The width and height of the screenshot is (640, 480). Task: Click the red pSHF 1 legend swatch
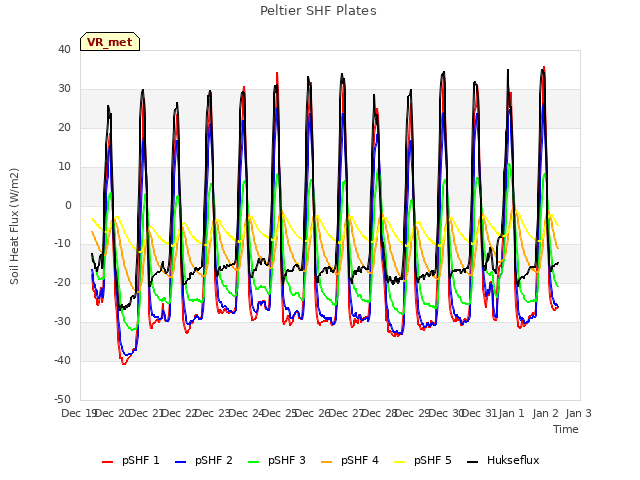point(107,462)
